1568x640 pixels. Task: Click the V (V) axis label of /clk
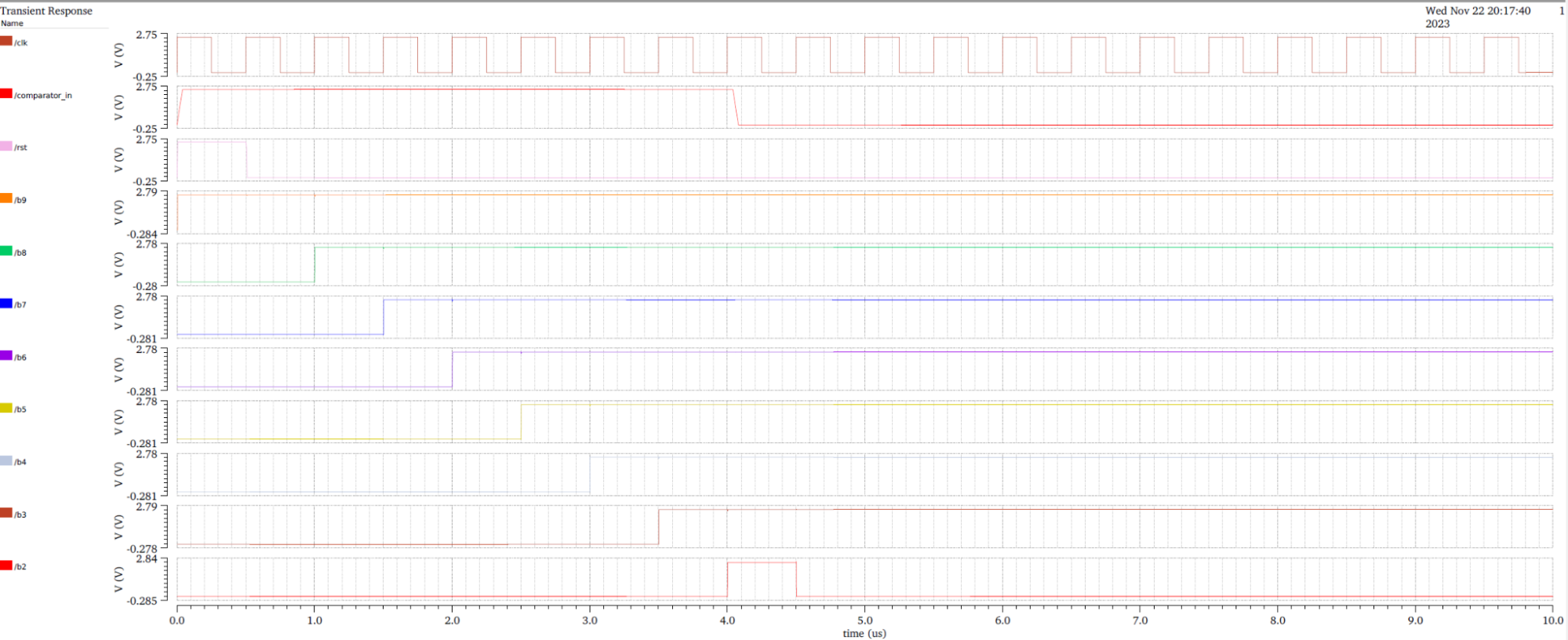(x=119, y=56)
